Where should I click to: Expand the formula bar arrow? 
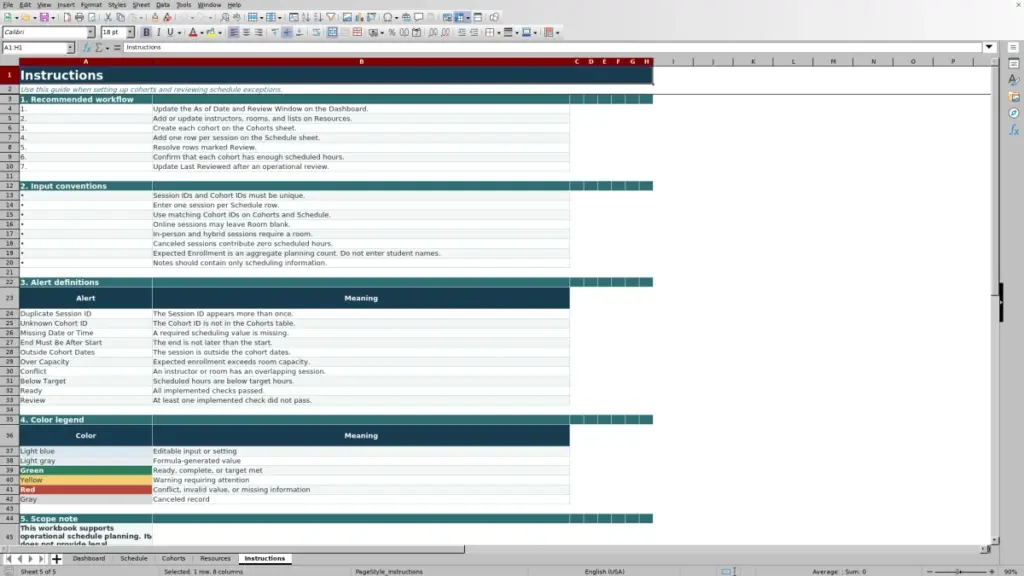(989, 47)
